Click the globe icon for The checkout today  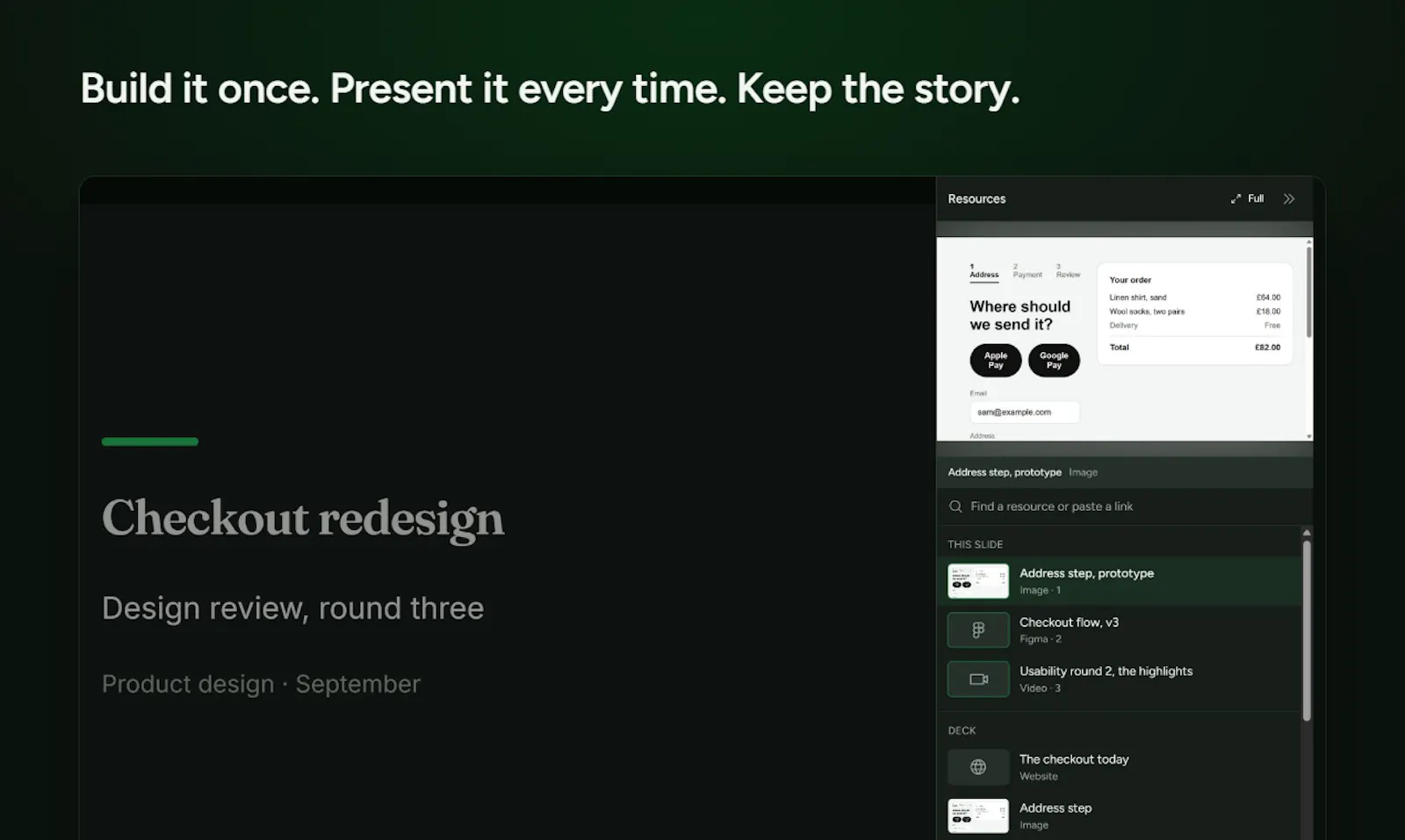pyautogui.click(x=978, y=767)
